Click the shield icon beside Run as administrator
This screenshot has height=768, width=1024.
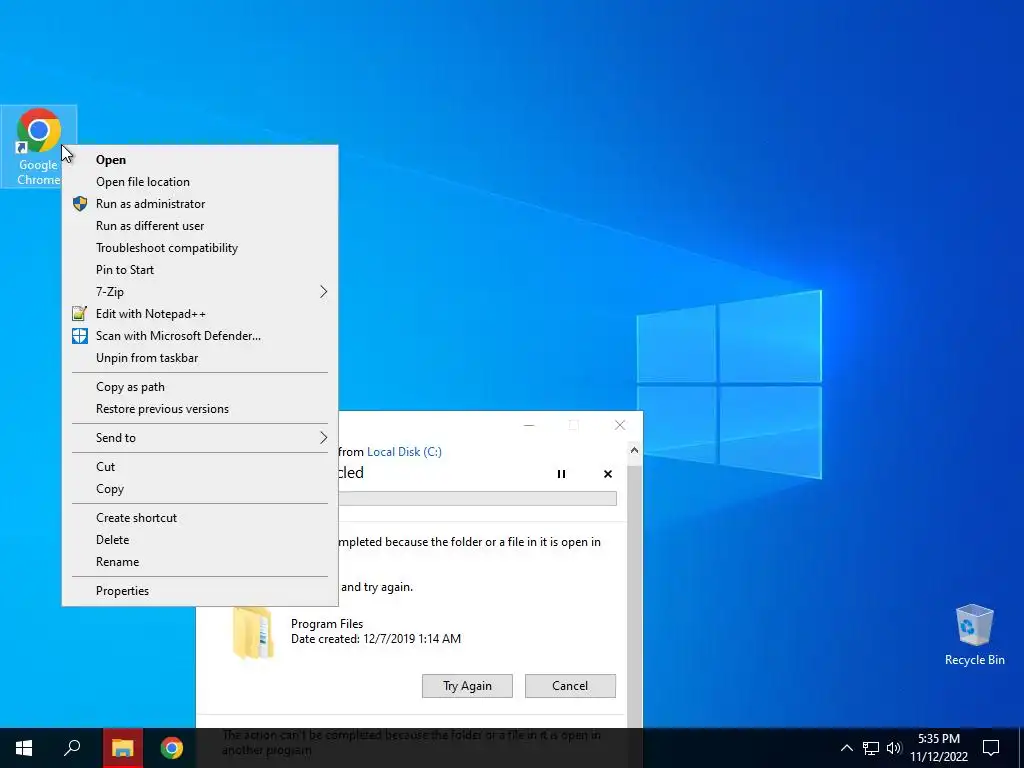(80, 204)
